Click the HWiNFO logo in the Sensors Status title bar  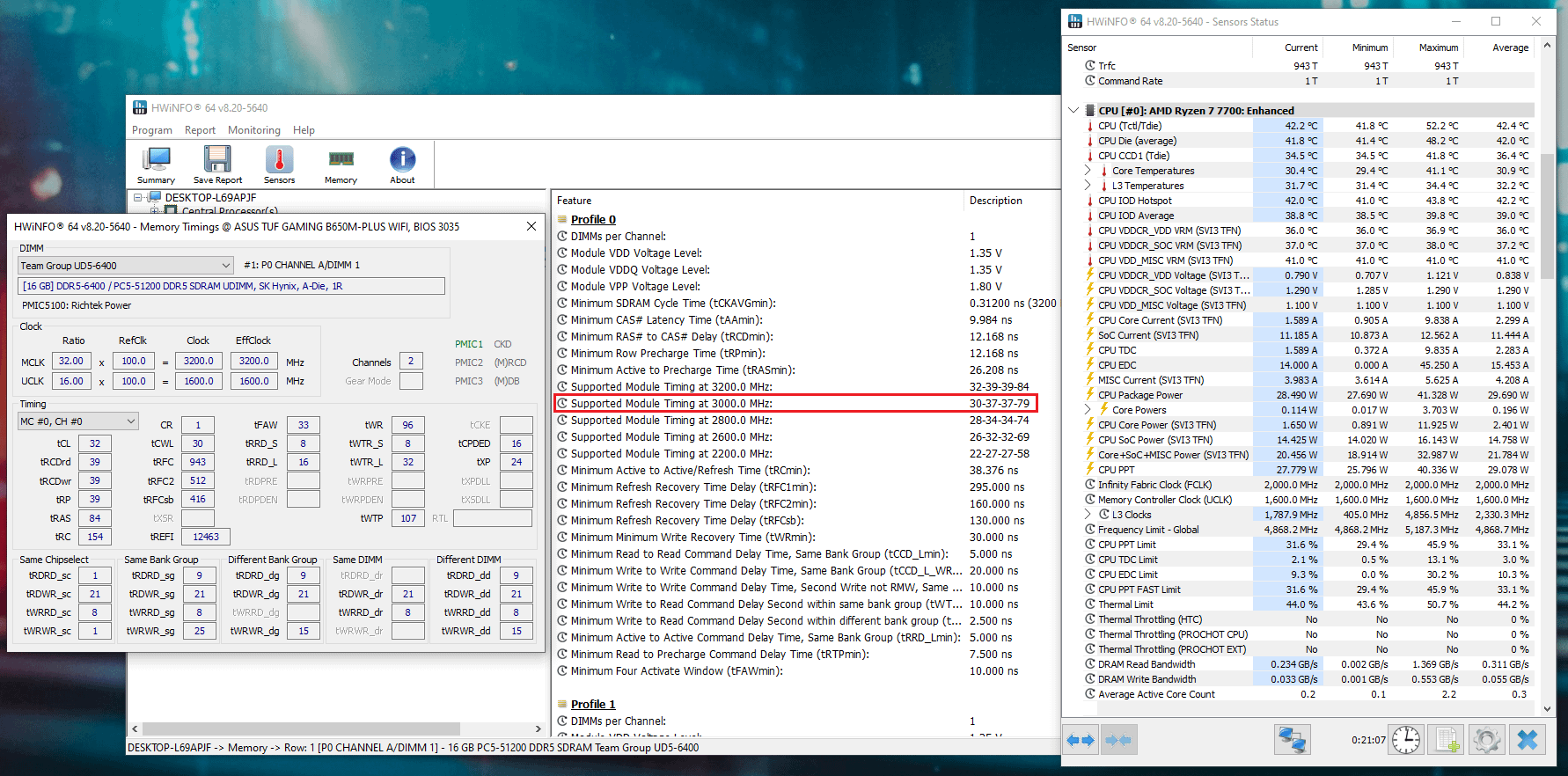(1075, 21)
